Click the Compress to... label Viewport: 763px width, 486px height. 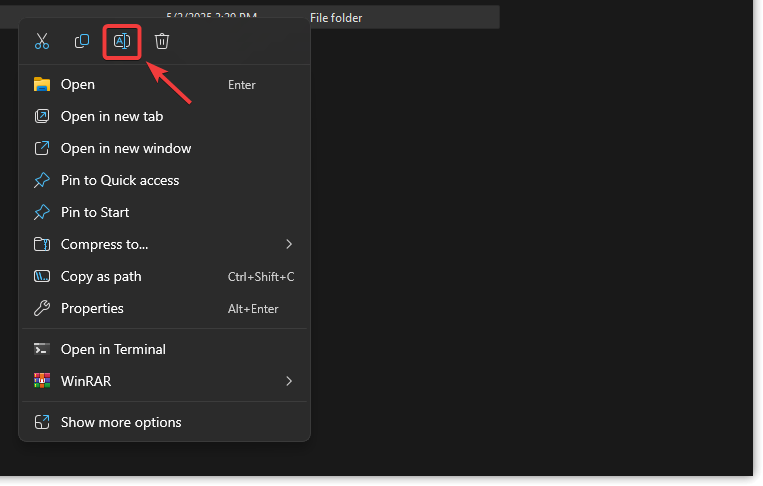pos(104,245)
